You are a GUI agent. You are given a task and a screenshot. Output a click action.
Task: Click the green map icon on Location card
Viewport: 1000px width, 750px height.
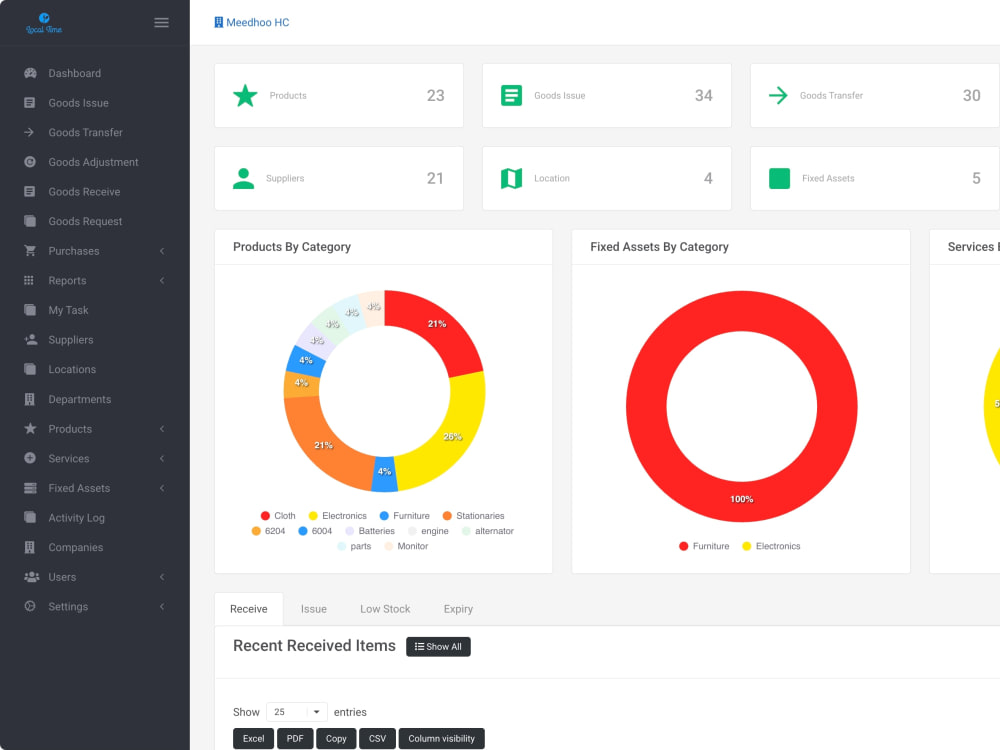coord(511,179)
